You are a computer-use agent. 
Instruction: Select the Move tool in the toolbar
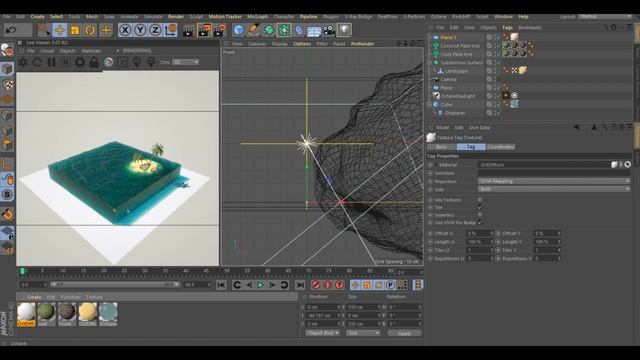coord(60,30)
